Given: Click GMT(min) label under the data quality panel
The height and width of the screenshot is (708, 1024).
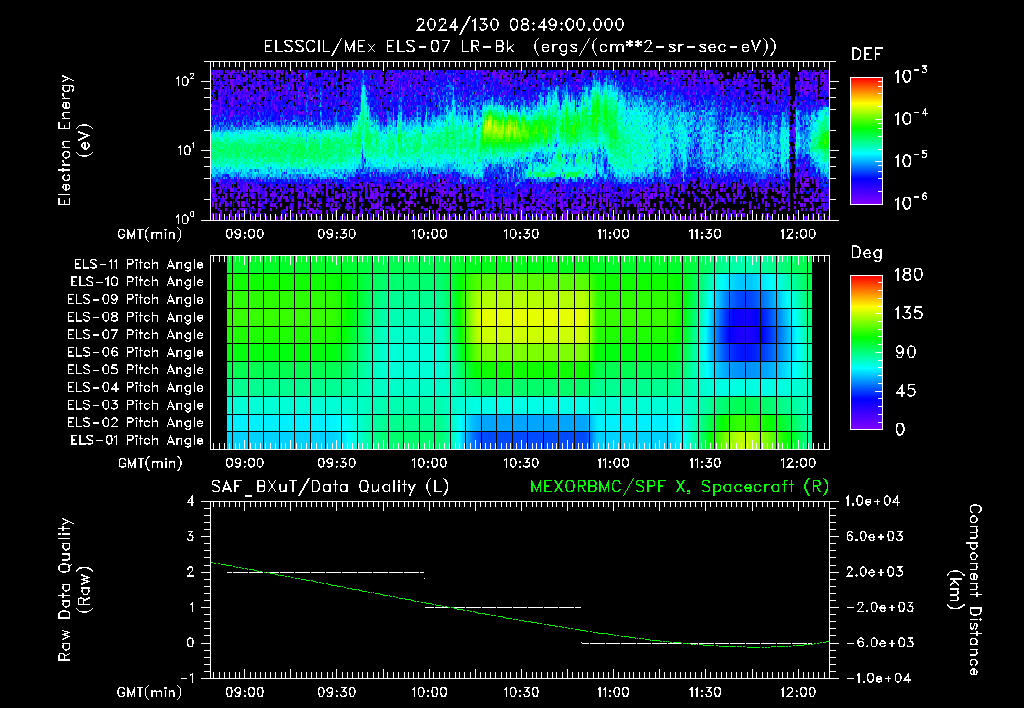Looking at the screenshot, I should 150,692.
